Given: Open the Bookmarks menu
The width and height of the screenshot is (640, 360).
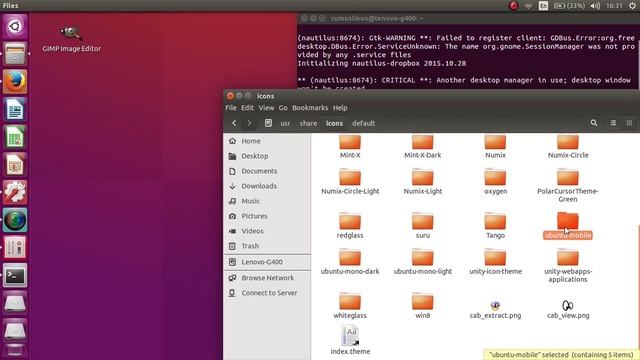Looking at the screenshot, I should tap(310, 108).
